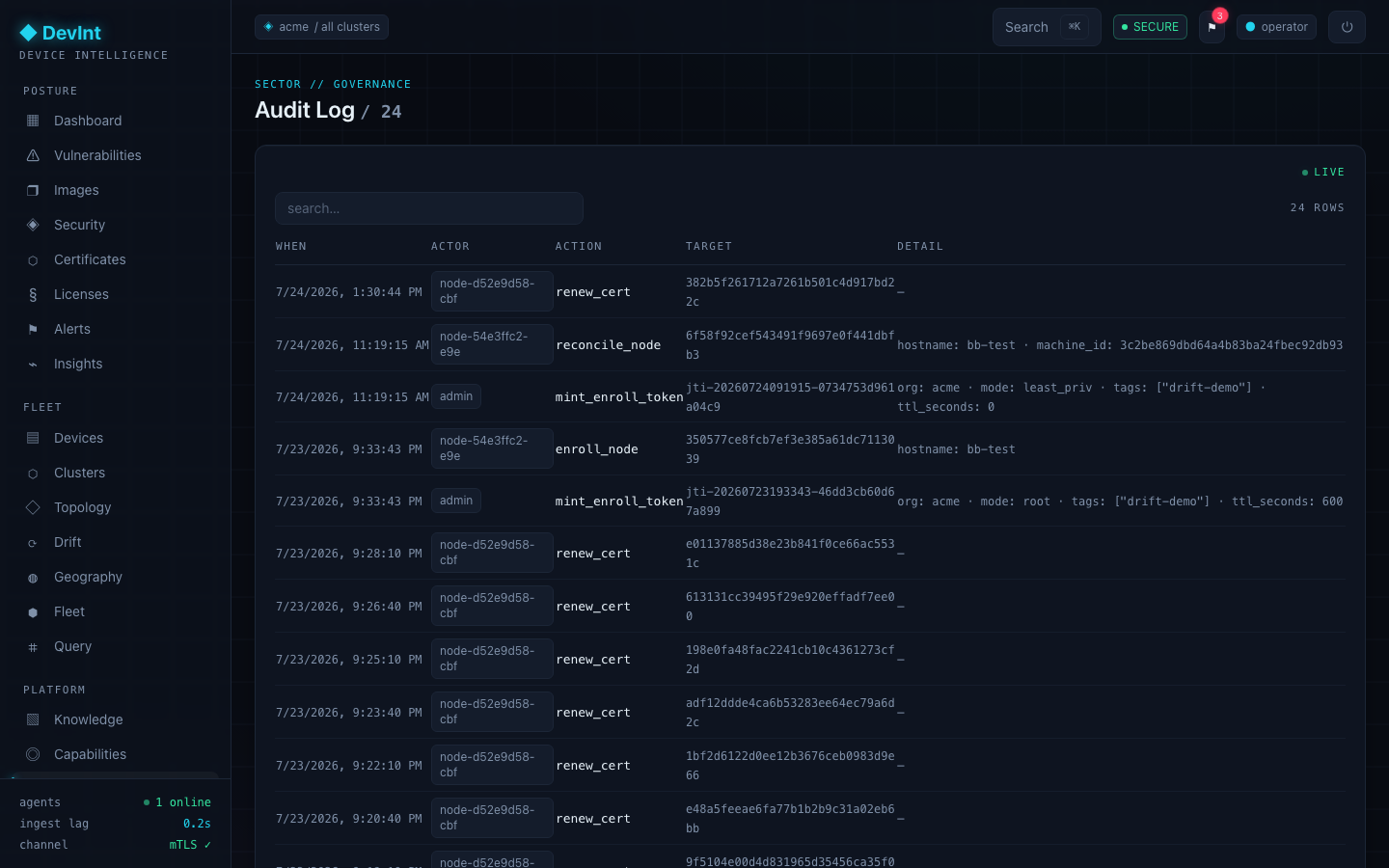Click admin actor chip at 9:33:43 PM
This screenshot has width=1389, height=868.
coord(456,501)
